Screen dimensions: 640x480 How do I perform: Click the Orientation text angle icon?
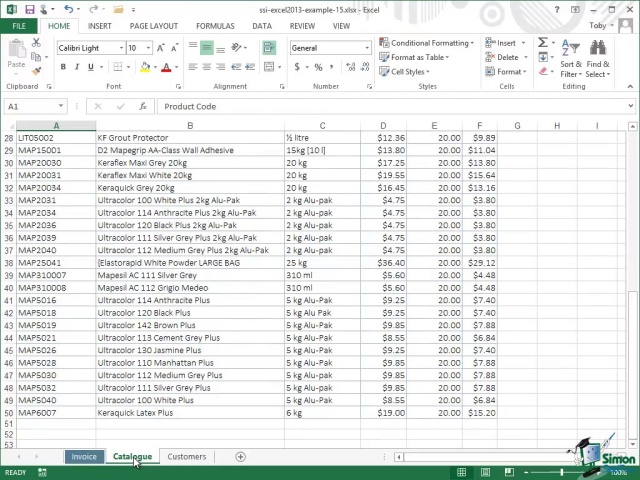[236, 47]
